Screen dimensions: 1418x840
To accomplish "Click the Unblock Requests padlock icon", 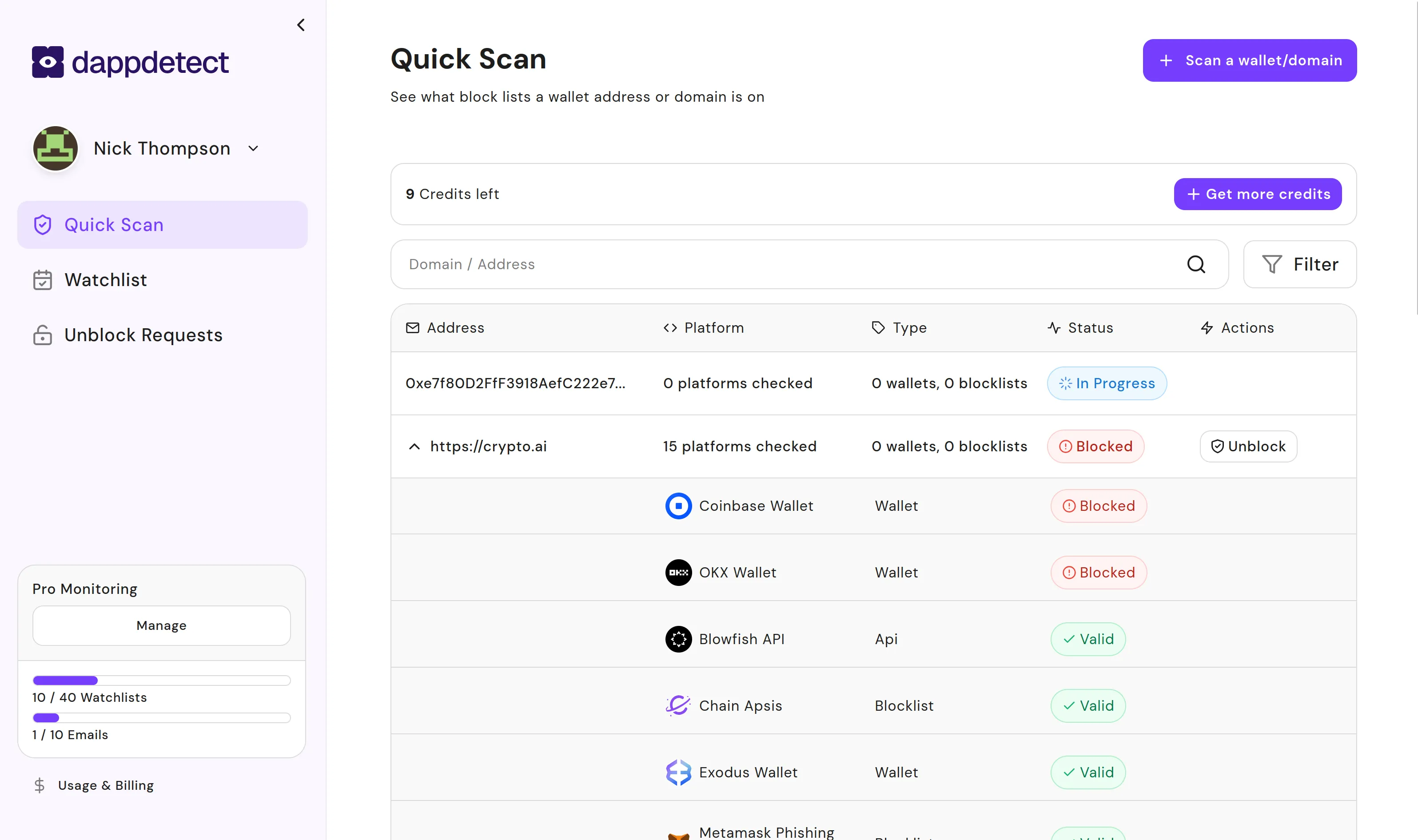I will pos(43,335).
